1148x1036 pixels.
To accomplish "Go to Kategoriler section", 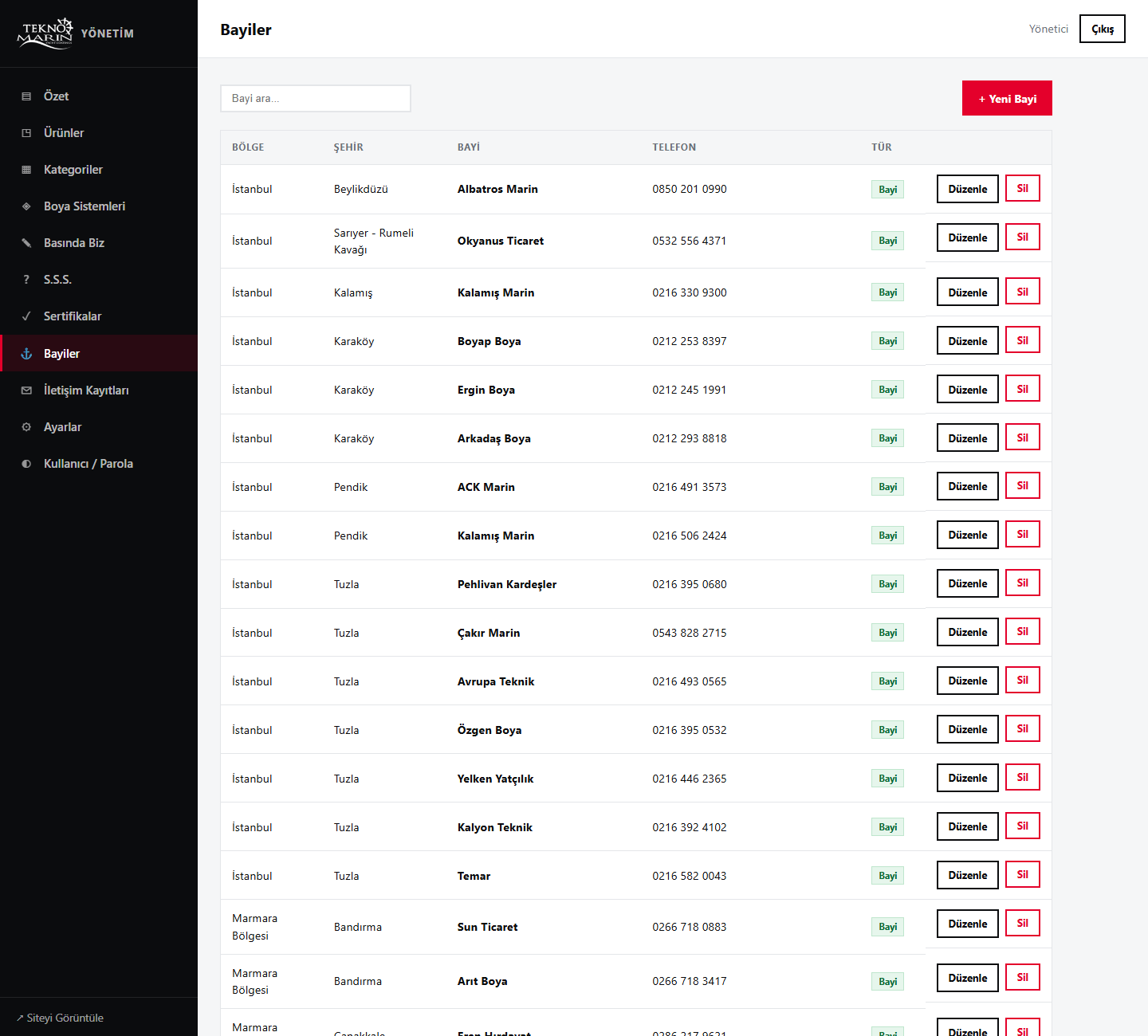I will point(99,170).
